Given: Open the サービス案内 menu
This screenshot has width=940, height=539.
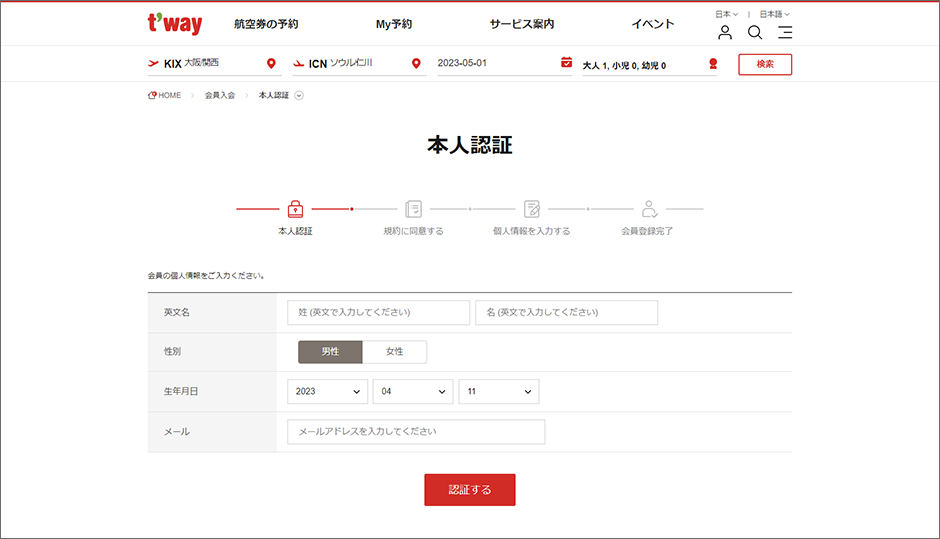Looking at the screenshot, I should (x=521, y=24).
